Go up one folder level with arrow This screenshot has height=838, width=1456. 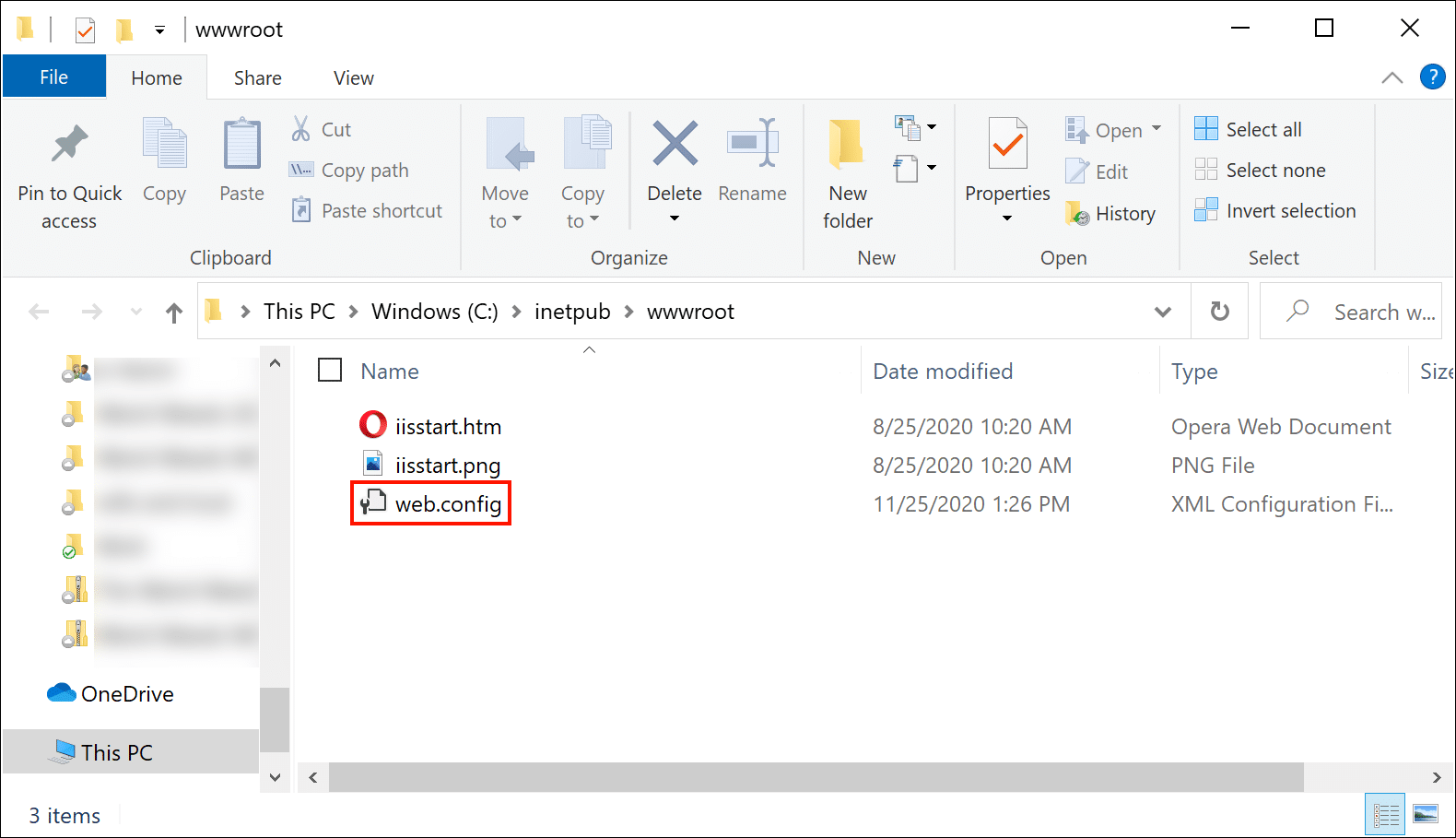174,313
